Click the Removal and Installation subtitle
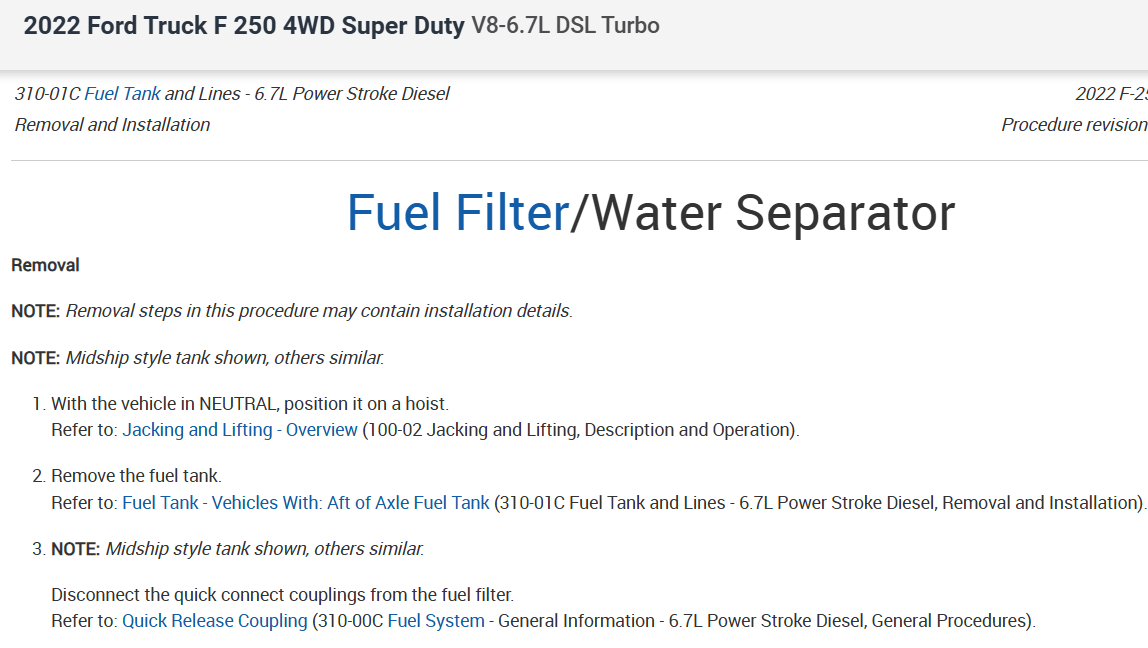The height and width of the screenshot is (648, 1148). click(112, 125)
